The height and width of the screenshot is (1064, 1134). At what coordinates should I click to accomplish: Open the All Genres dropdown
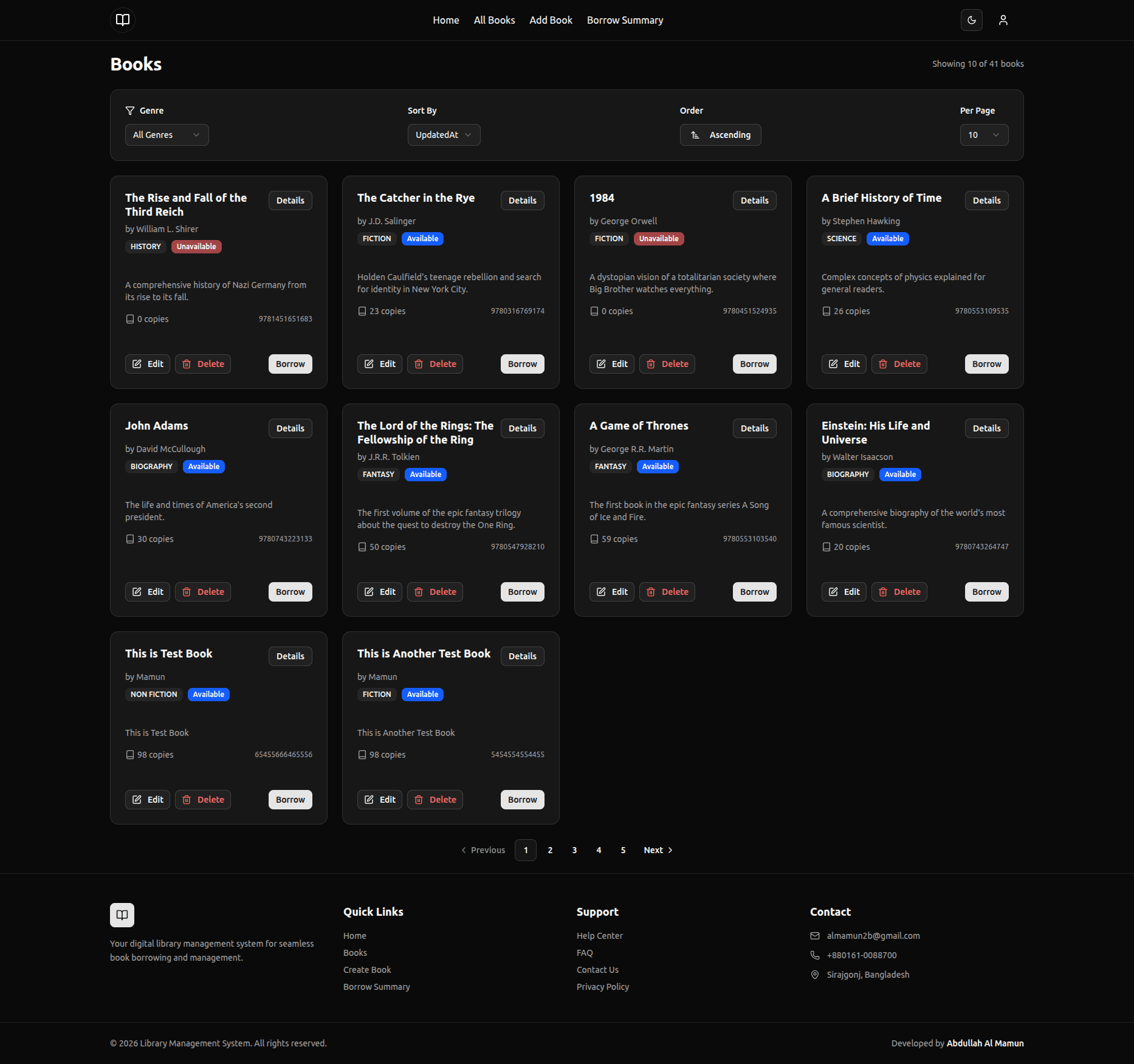point(167,135)
